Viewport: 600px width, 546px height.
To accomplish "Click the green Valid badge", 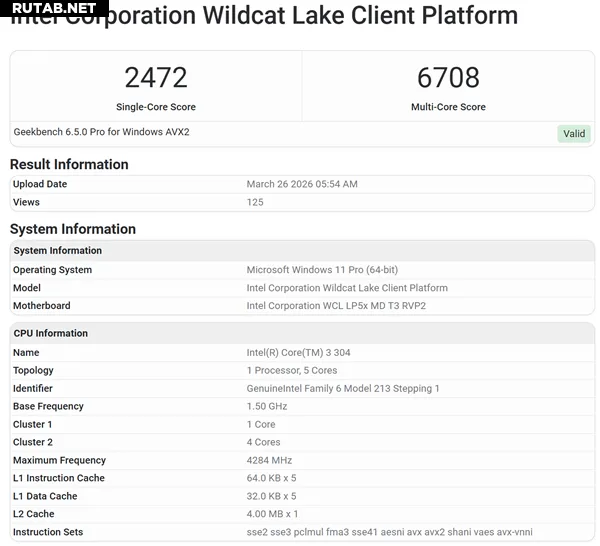I will click(574, 134).
